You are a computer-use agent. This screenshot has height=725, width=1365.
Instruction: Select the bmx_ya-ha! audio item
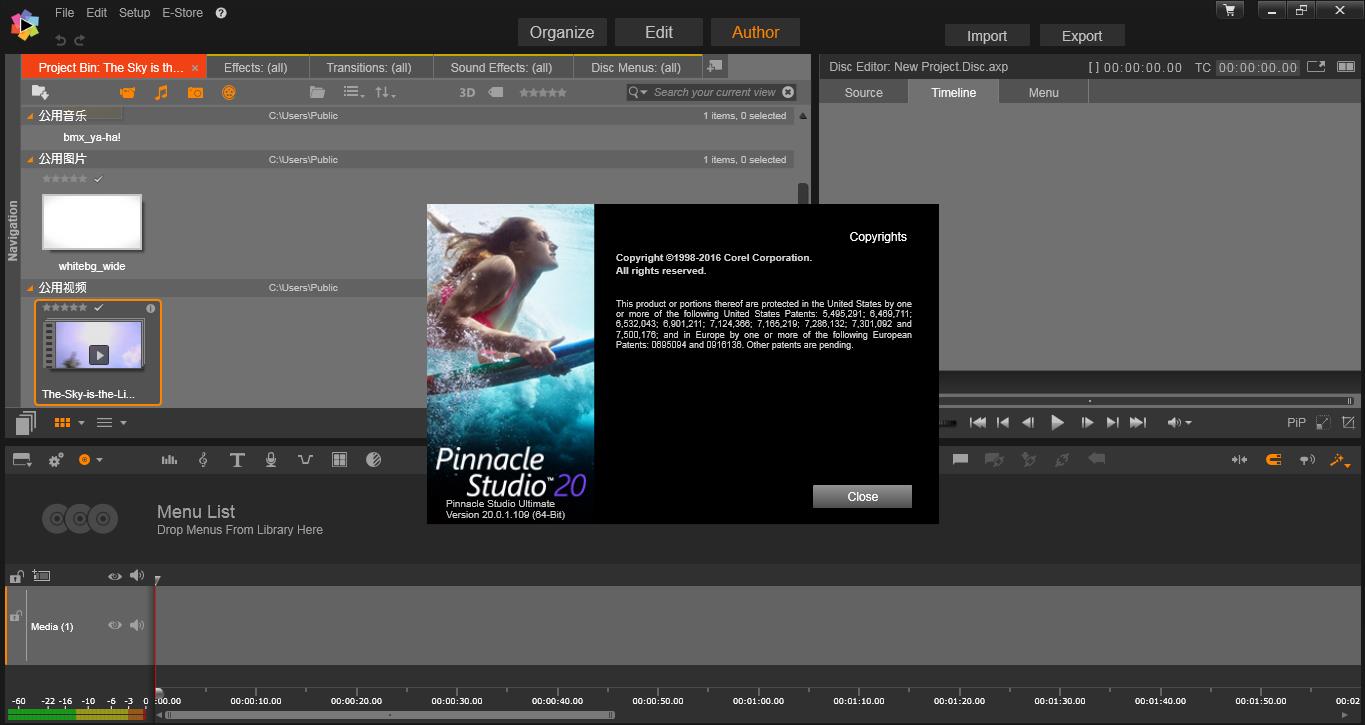pyautogui.click(x=92, y=137)
